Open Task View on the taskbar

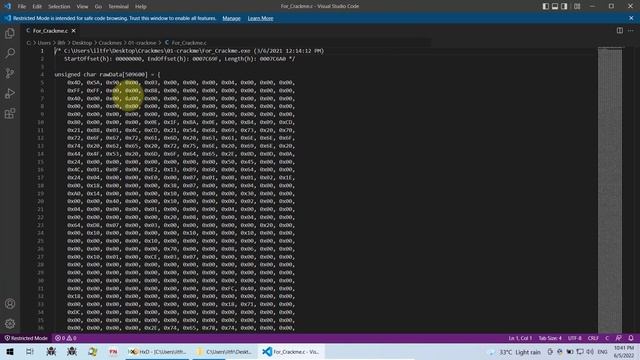click(x=30, y=351)
